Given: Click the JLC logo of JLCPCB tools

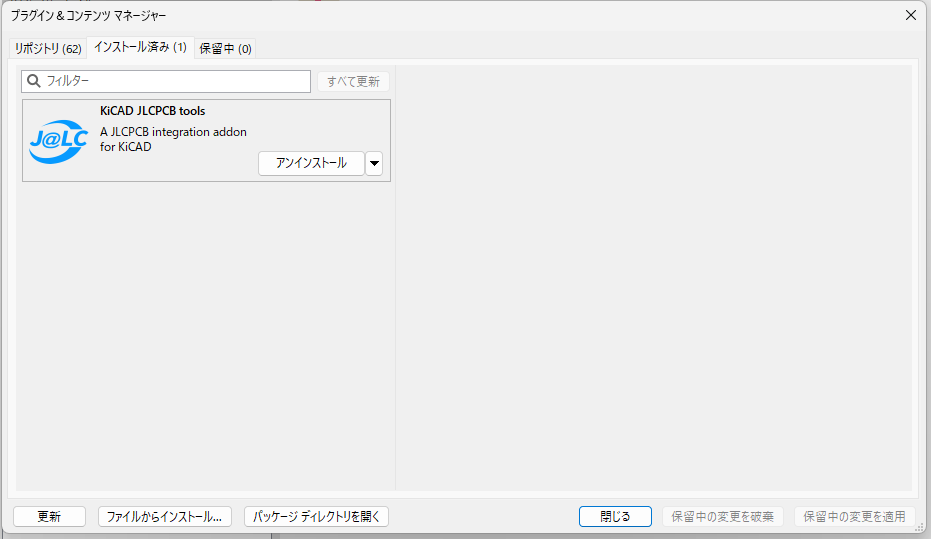Looking at the screenshot, I should coord(58,141).
